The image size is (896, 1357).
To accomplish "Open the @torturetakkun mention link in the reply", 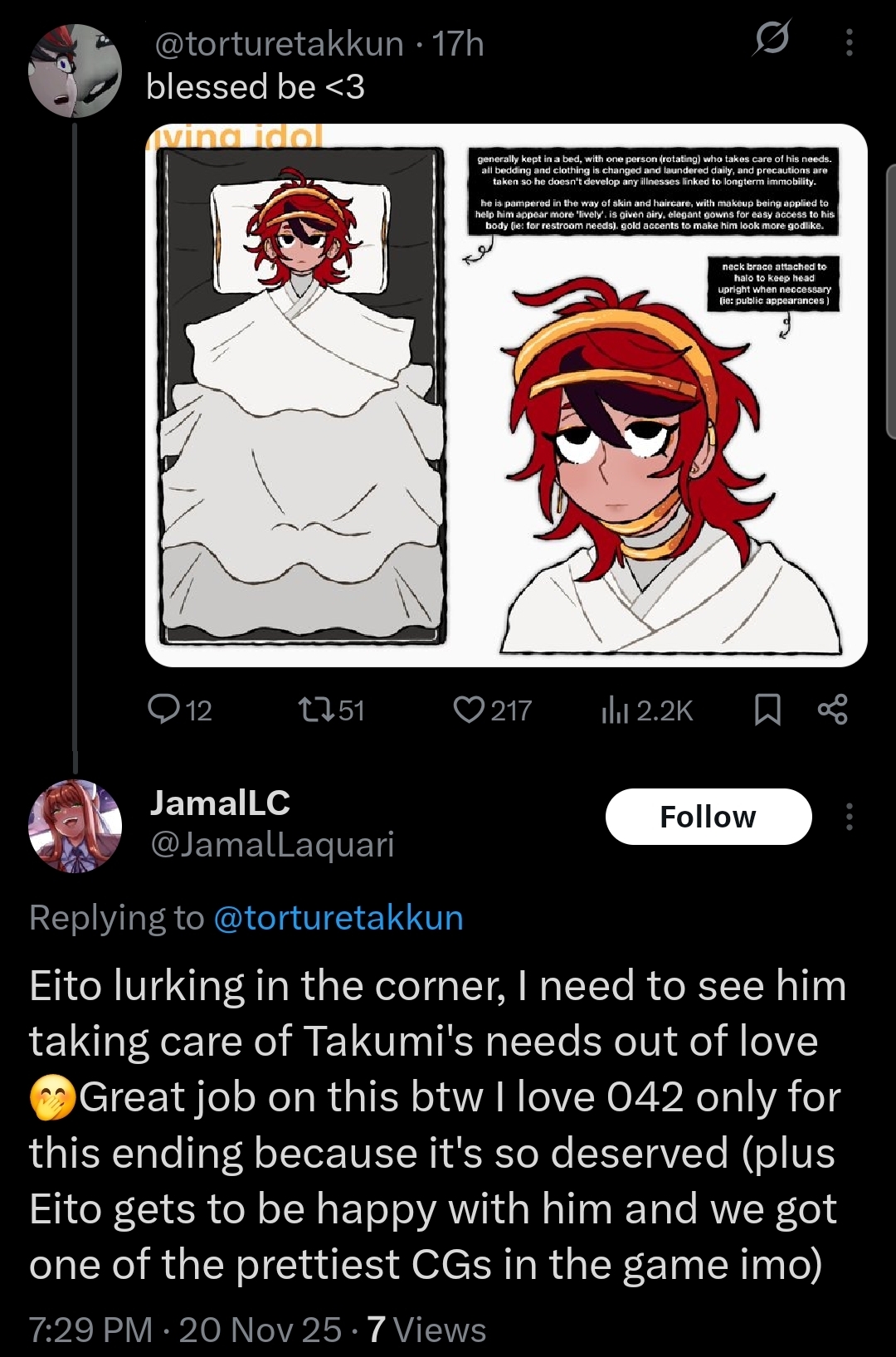I will [338, 918].
